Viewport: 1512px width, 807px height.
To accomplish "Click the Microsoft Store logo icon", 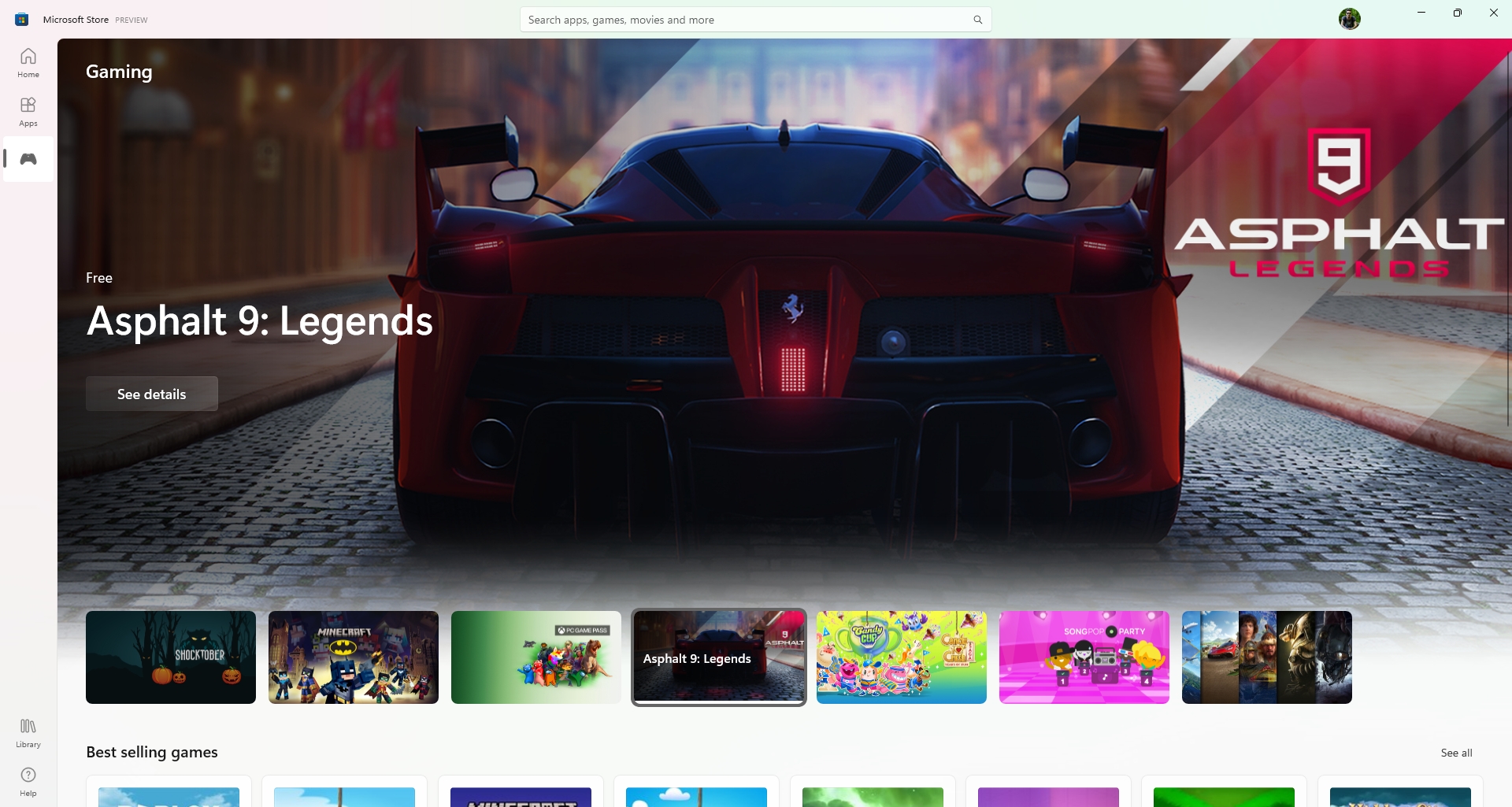I will (x=22, y=20).
